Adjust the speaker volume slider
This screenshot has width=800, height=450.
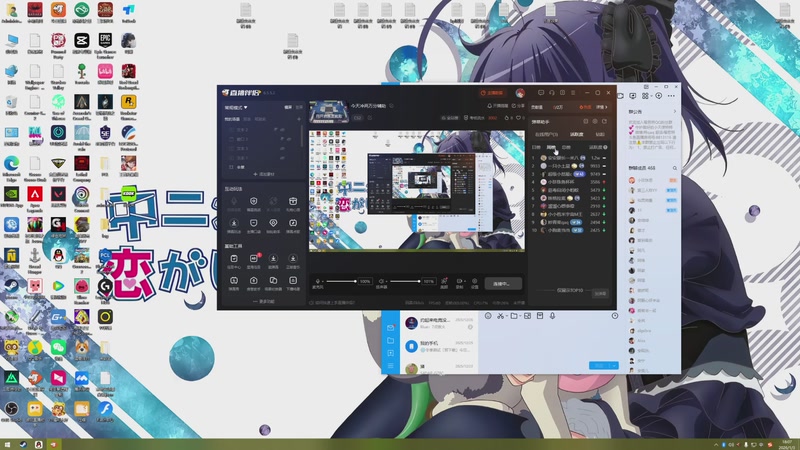[405, 281]
